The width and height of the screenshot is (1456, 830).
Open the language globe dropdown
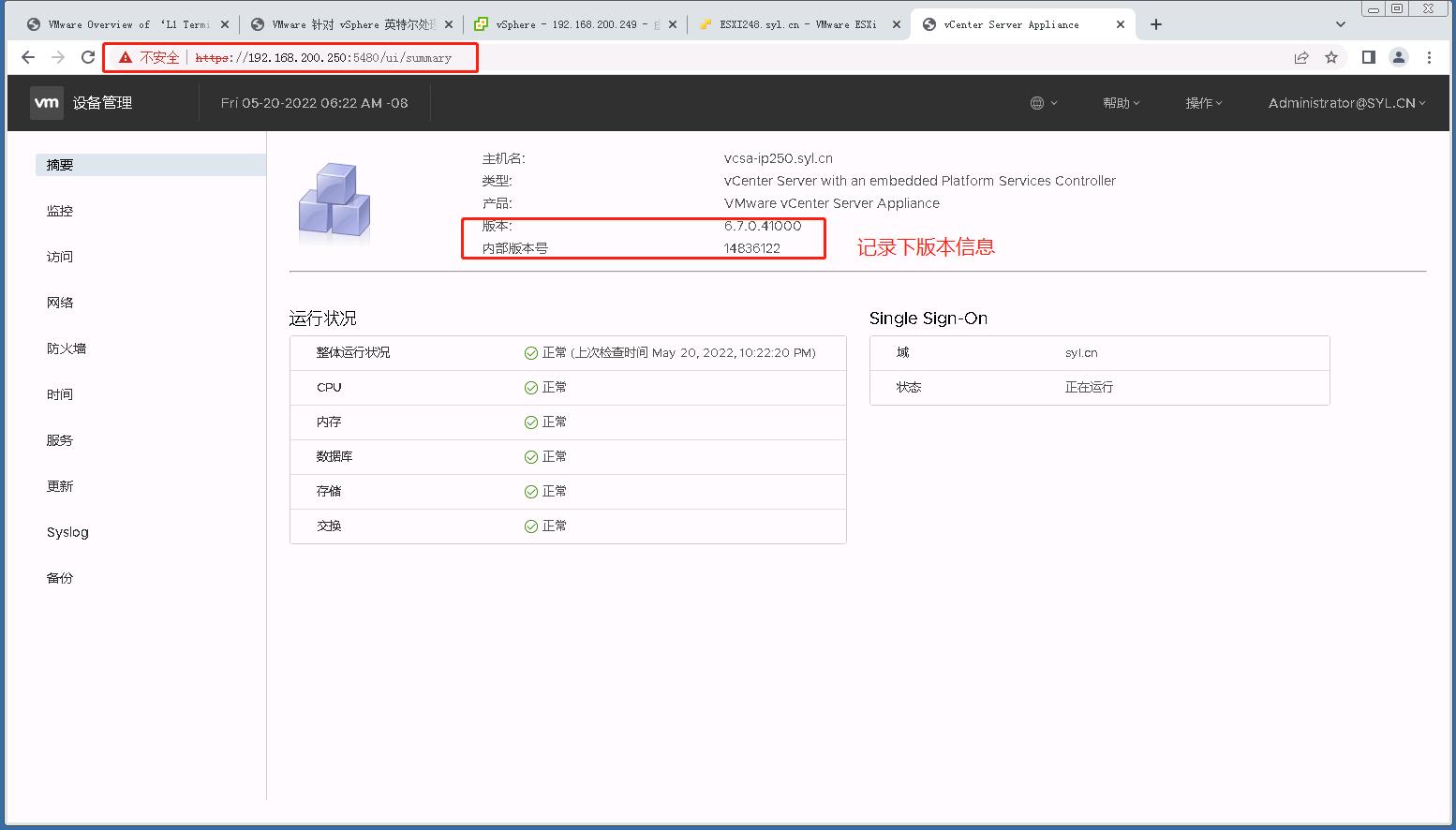1044,103
